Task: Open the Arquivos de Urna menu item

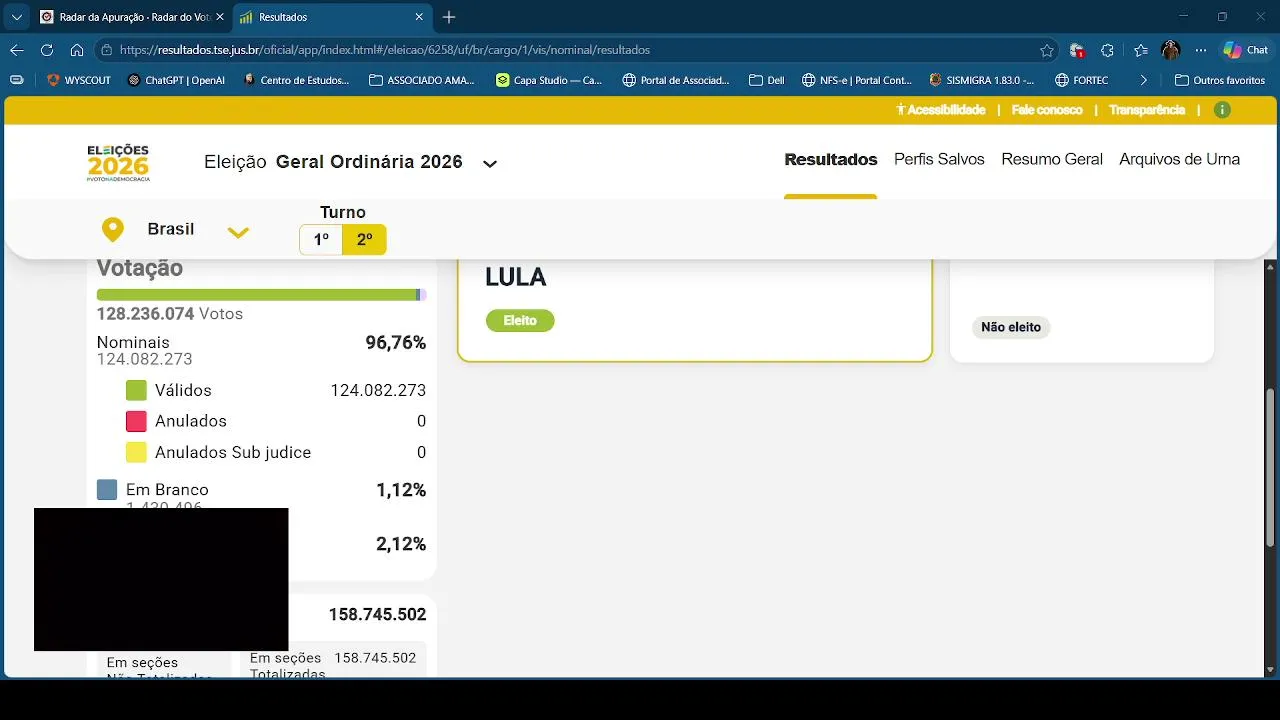Action: coord(1180,159)
